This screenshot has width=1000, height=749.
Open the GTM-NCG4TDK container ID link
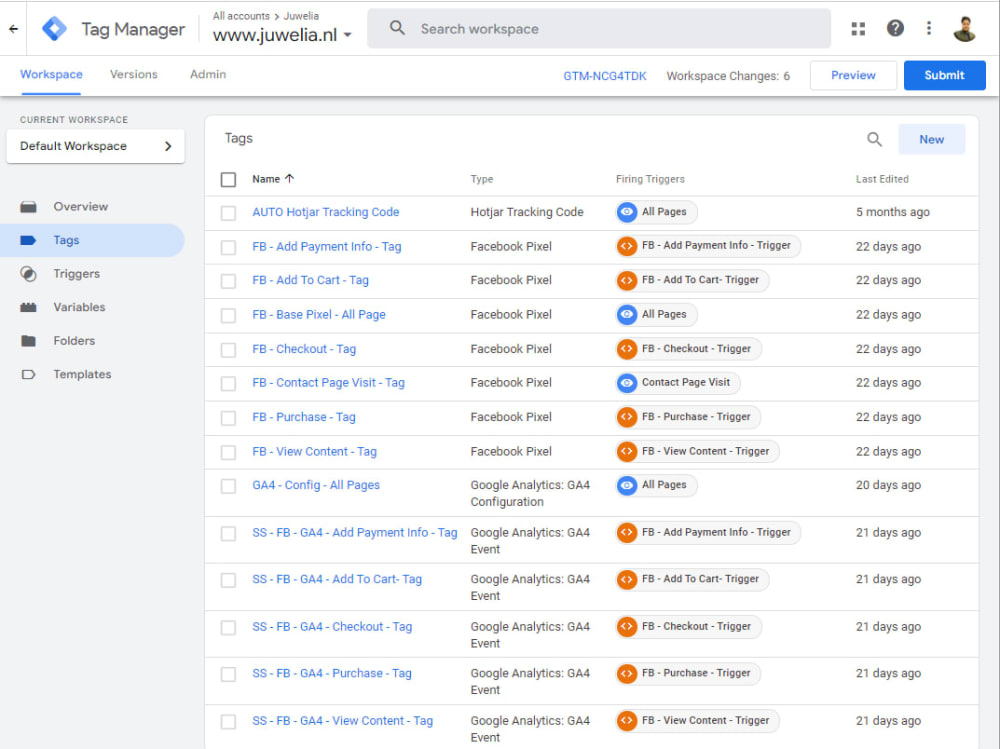click(x=605, y=76)
